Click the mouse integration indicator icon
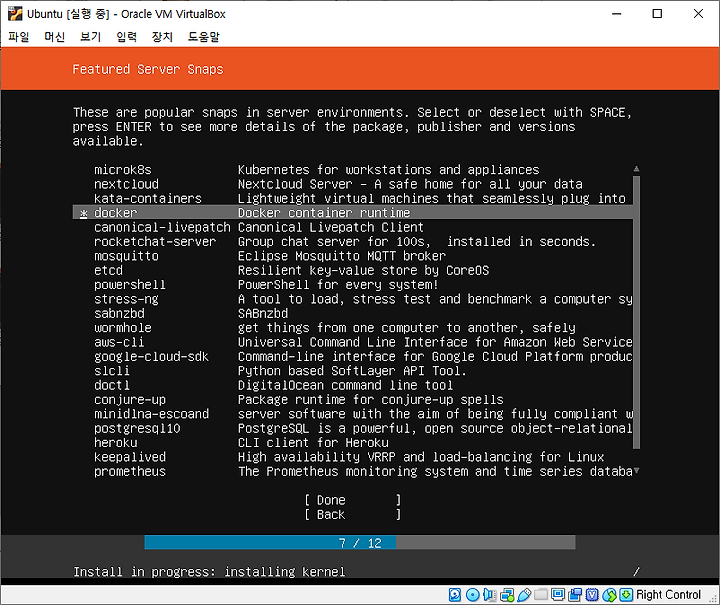 point(609,594)
